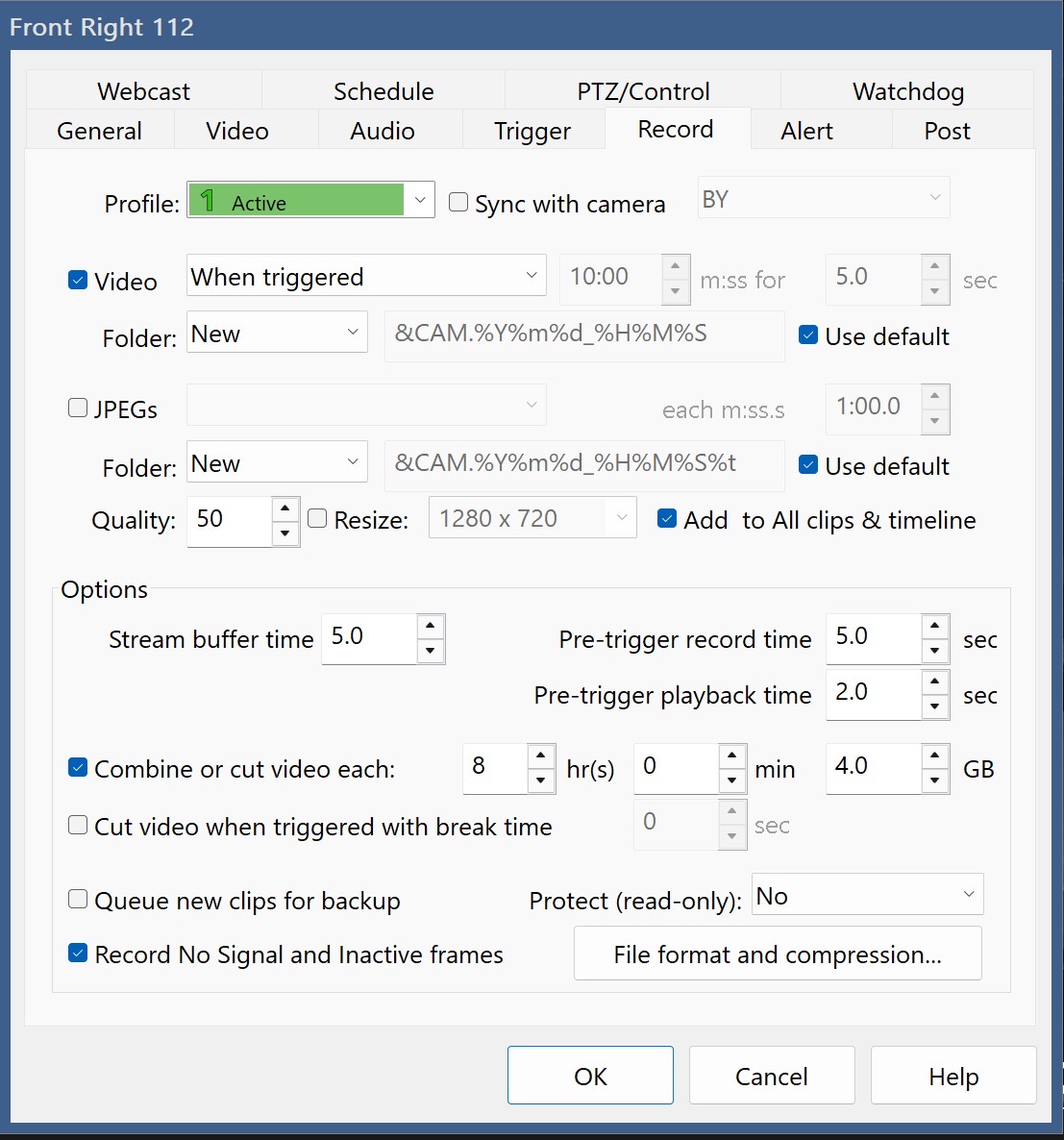Decrease combine minutes spinner down arrow
This screenshot has height=1140, width=1064.
click(x=731, y=781)
